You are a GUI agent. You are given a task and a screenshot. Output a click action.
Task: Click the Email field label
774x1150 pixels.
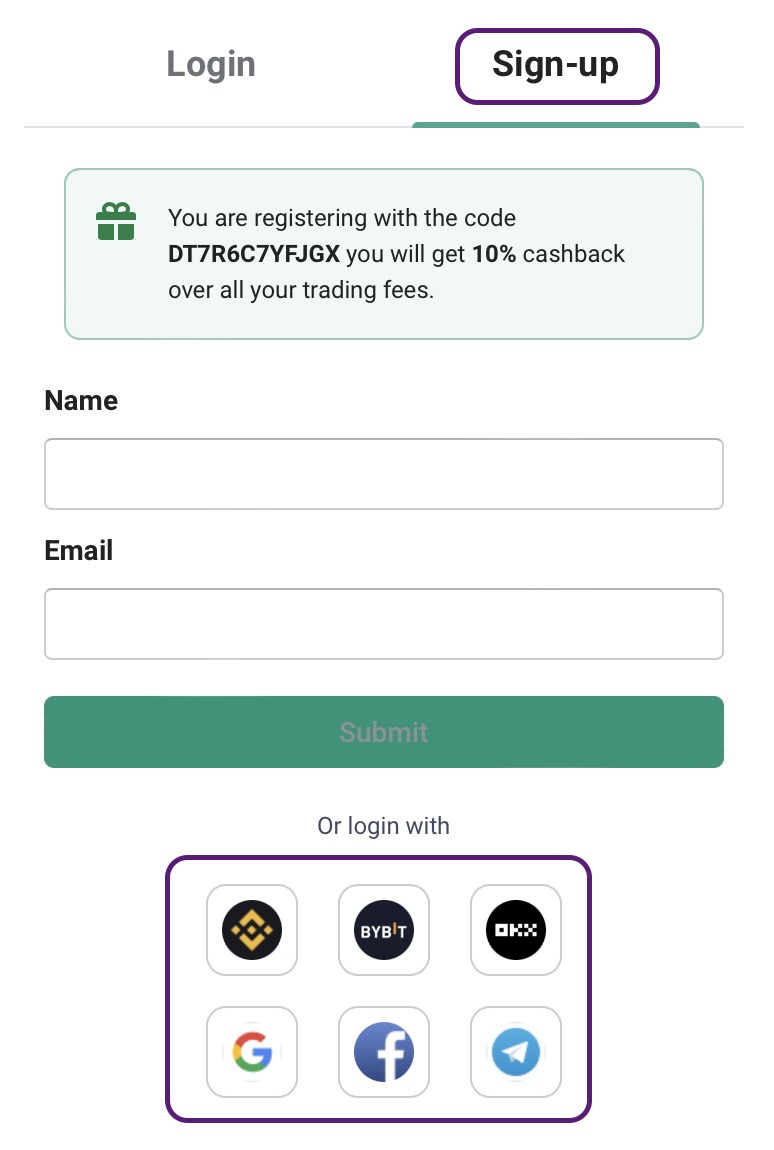pyautogui.click(x=79, y=551)
